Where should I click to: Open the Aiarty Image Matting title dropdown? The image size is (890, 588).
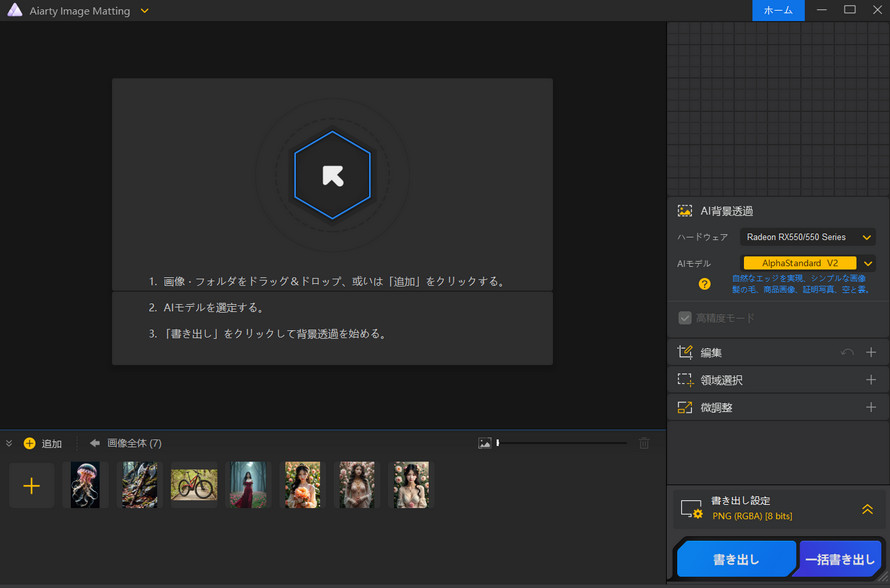(x=145, y=11)
